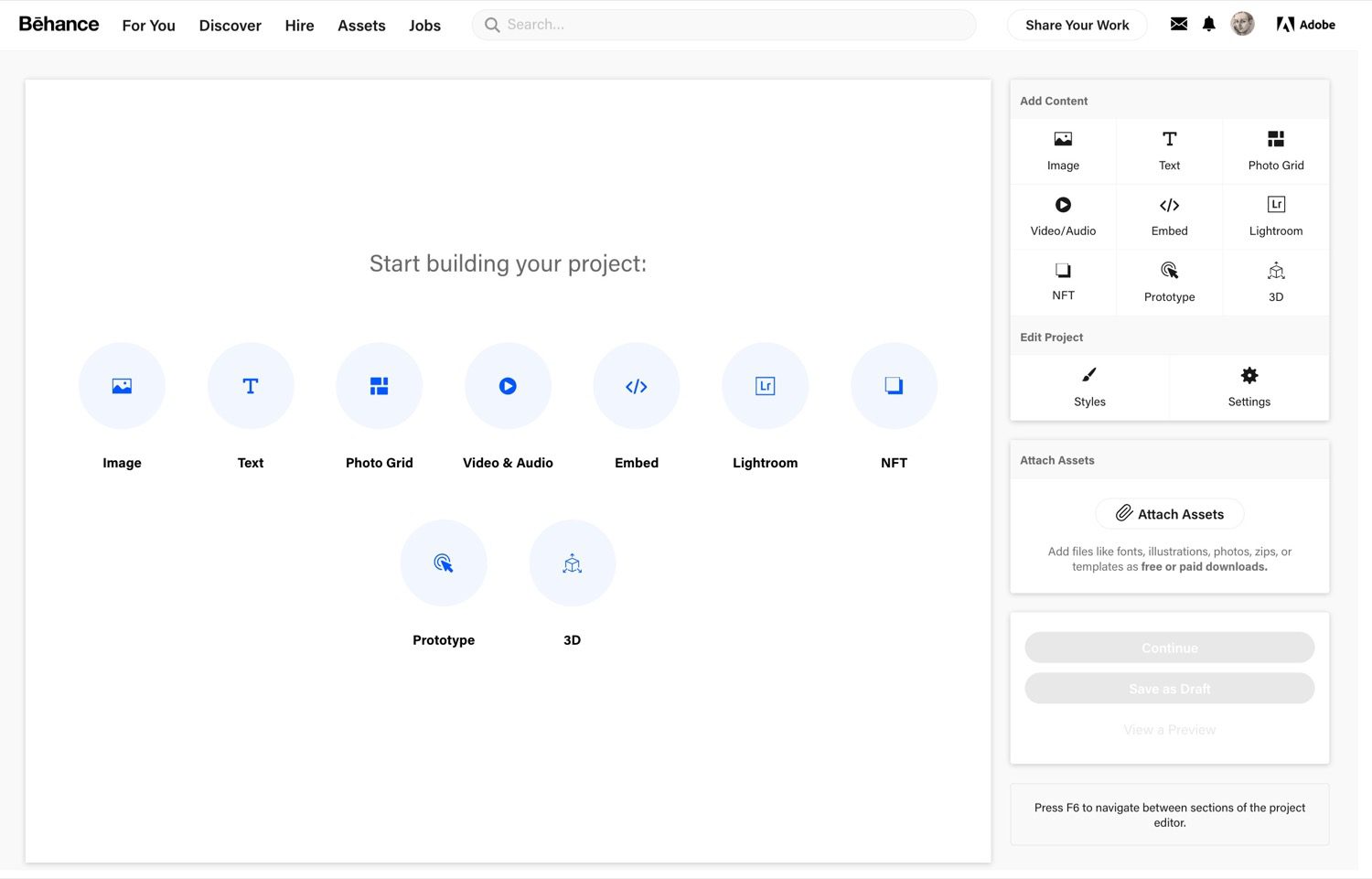Select the 3D content icon in sidebar
The height and width of the screenshot is (879, 1372).
(1275, 270)
